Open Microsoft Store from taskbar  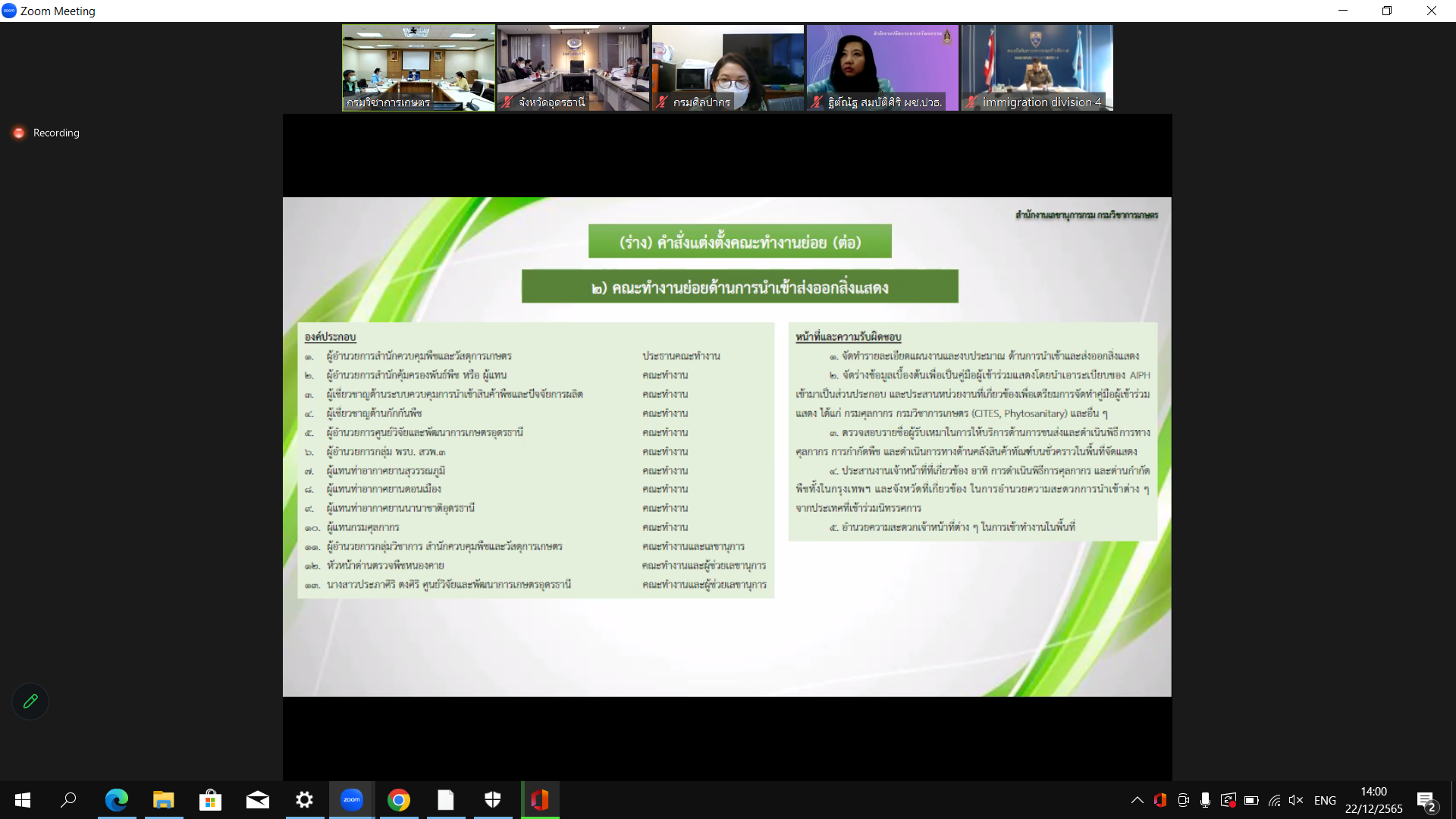coord(210,800)
